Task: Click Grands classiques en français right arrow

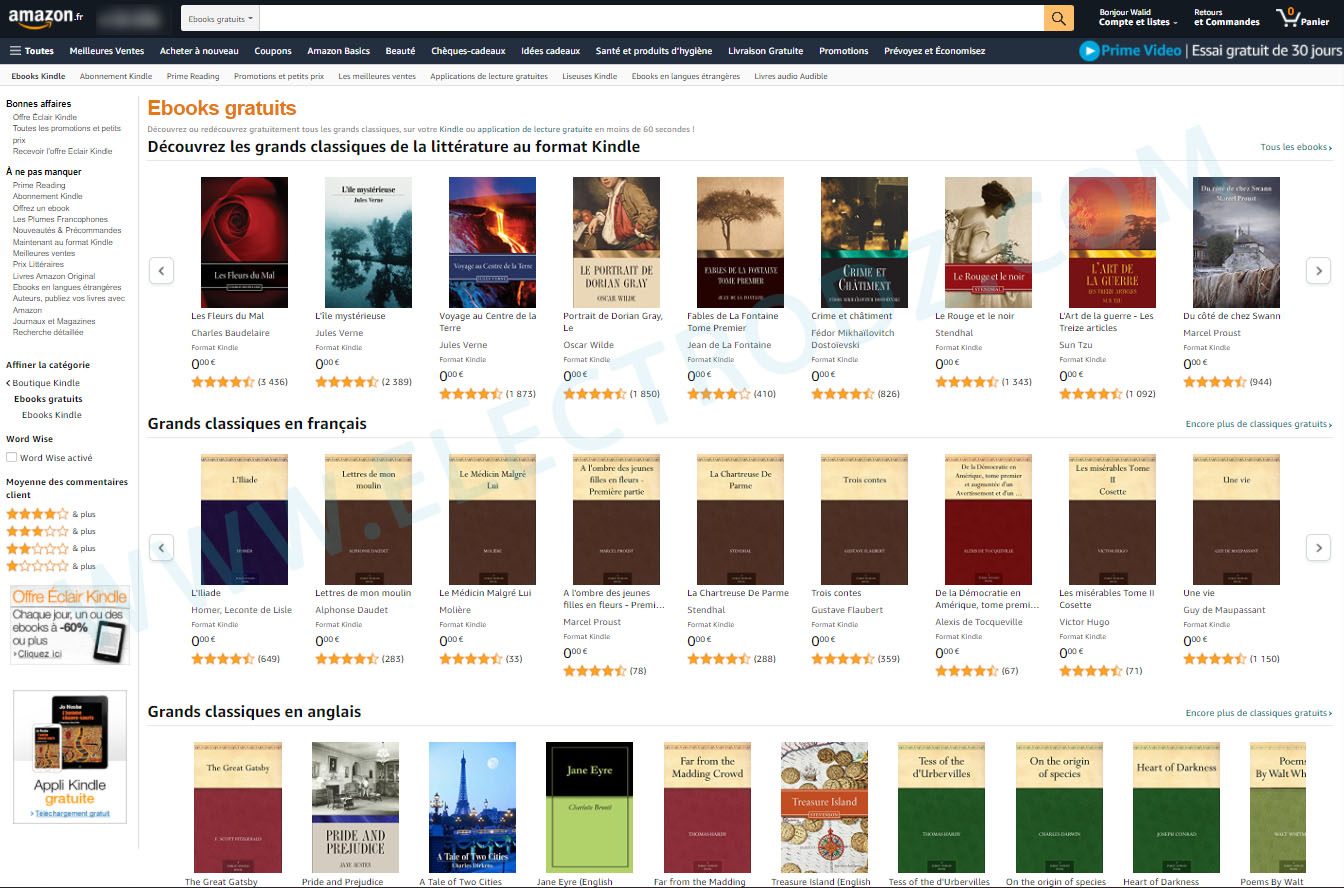Action: [x=1319, y=547]
